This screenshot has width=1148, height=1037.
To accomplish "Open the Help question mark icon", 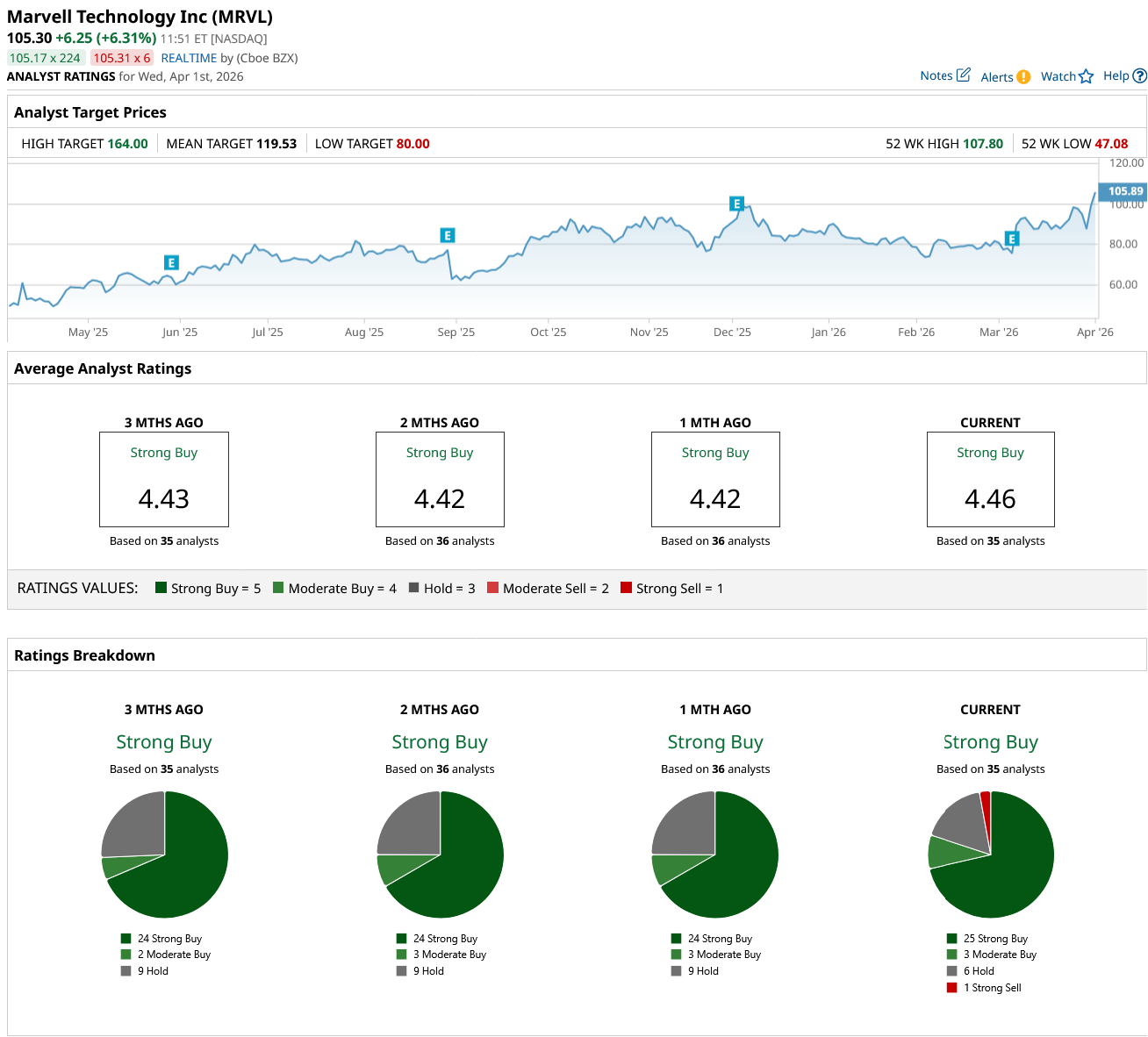I will pos(1139,76).
